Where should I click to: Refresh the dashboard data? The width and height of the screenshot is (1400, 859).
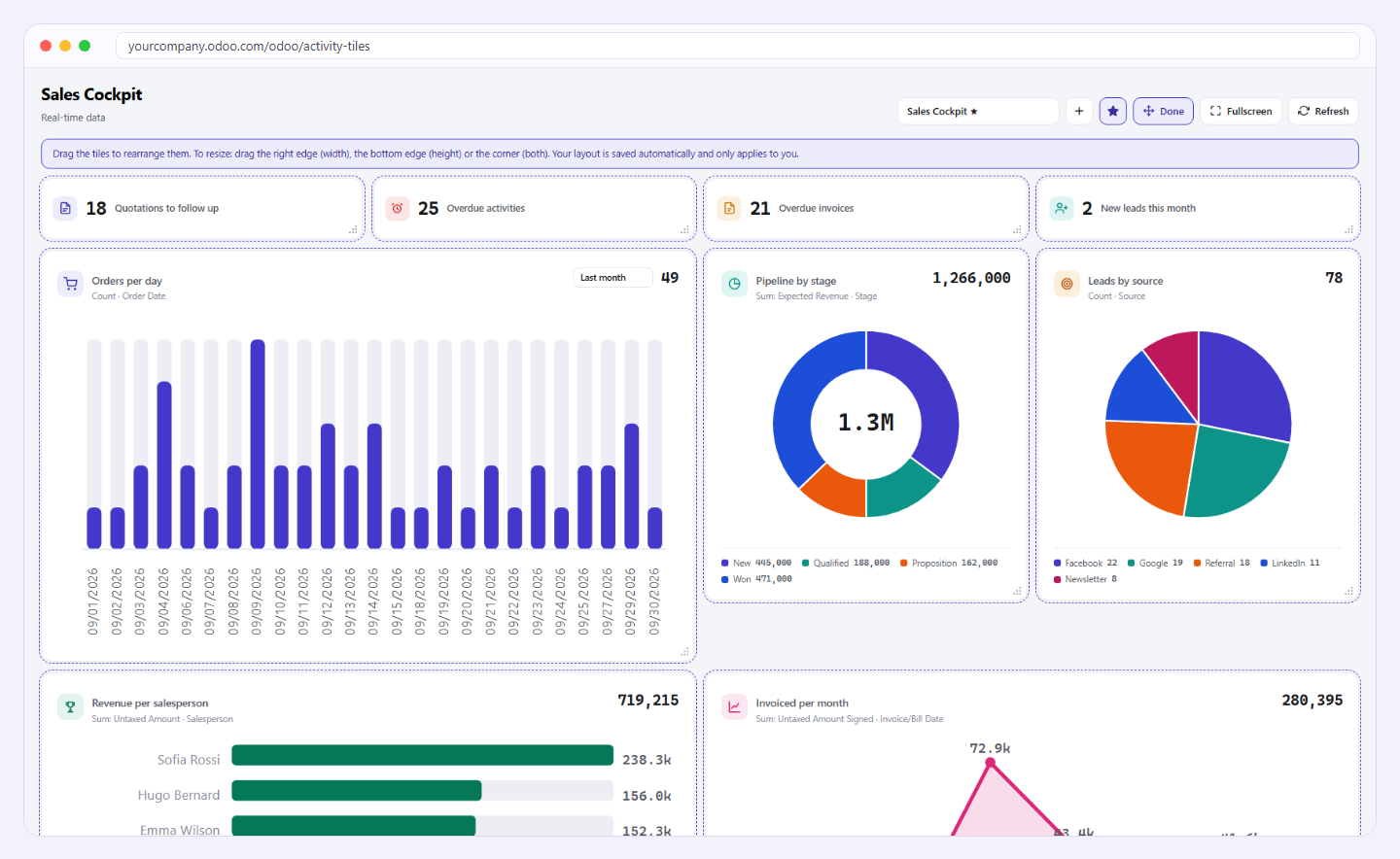coord(1323,111)
